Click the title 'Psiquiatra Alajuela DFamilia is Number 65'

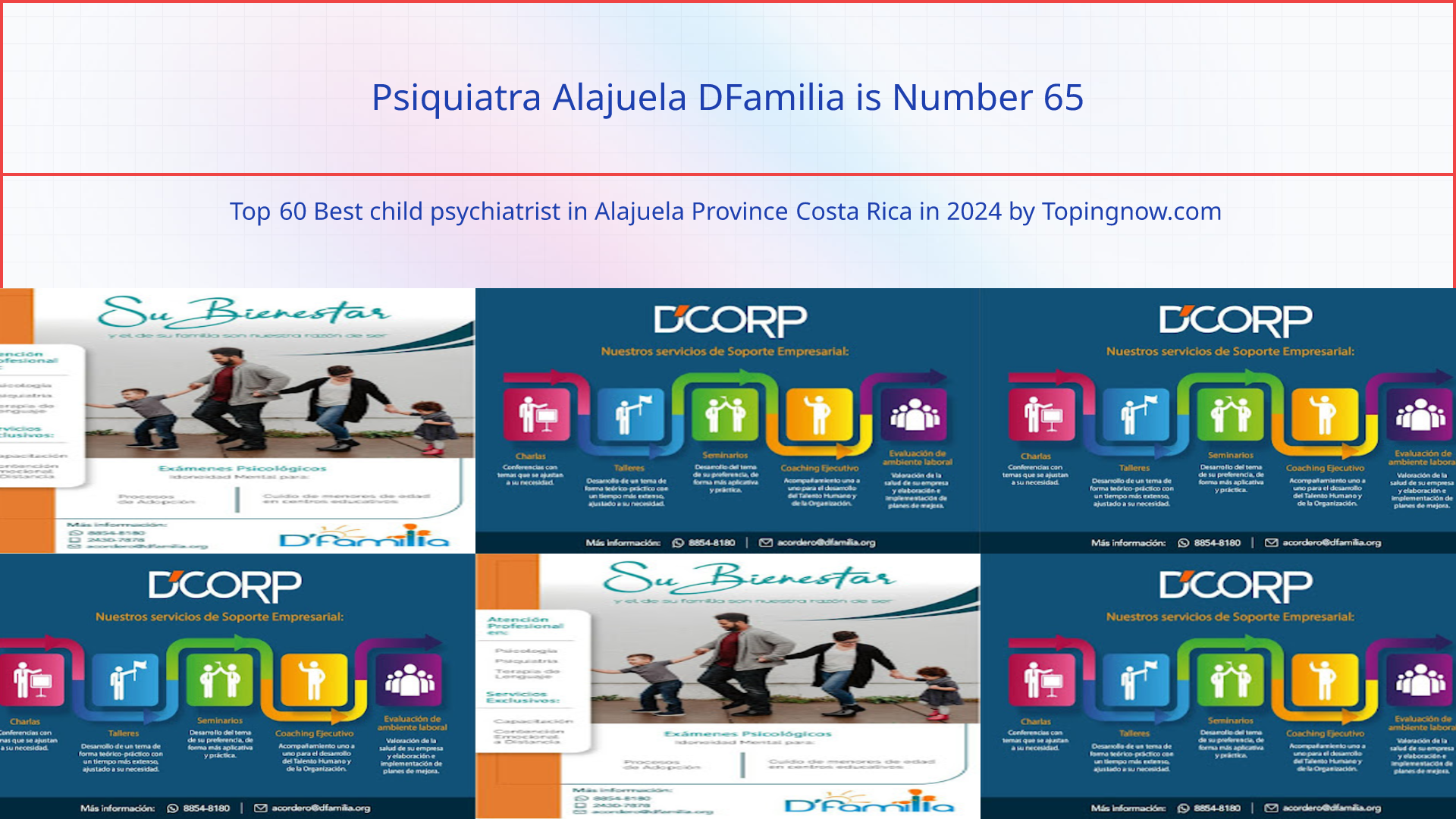(x=727, y=97)
